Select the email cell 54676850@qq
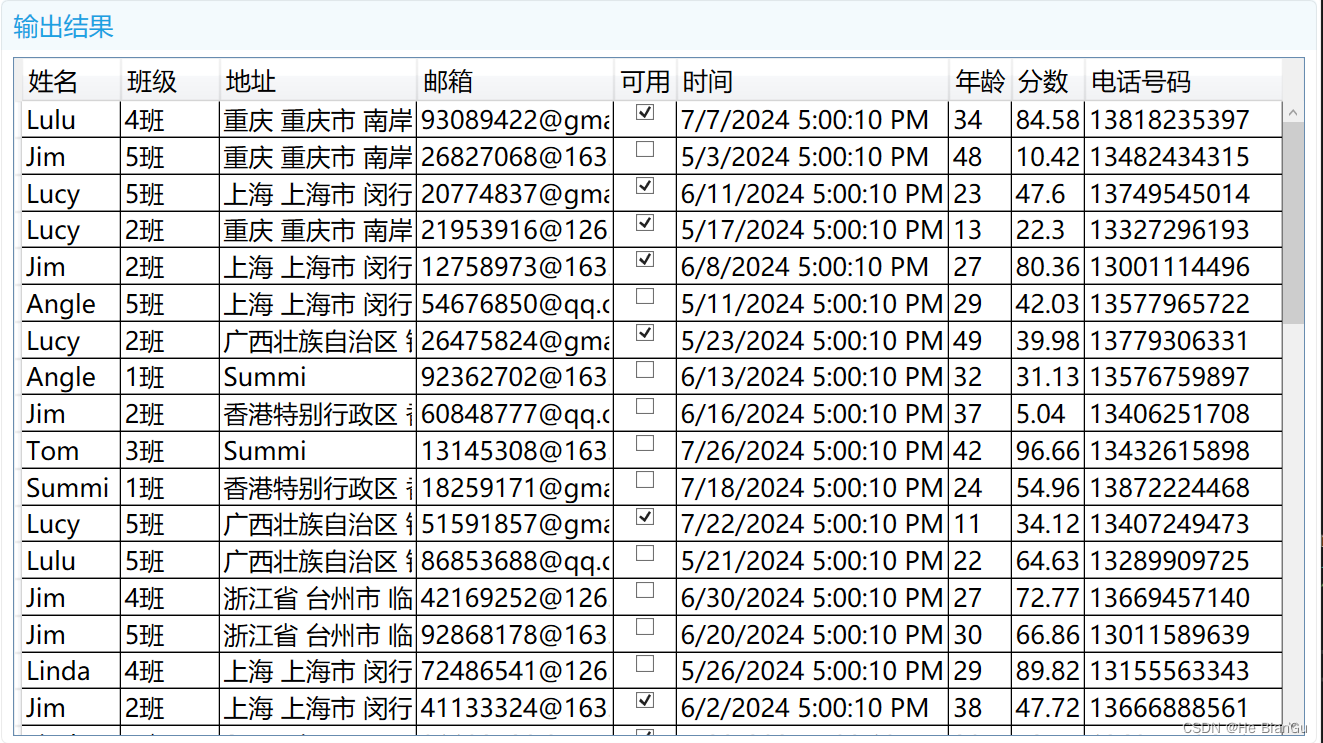This screenshot has height=743, width=1323. (515, 304)
